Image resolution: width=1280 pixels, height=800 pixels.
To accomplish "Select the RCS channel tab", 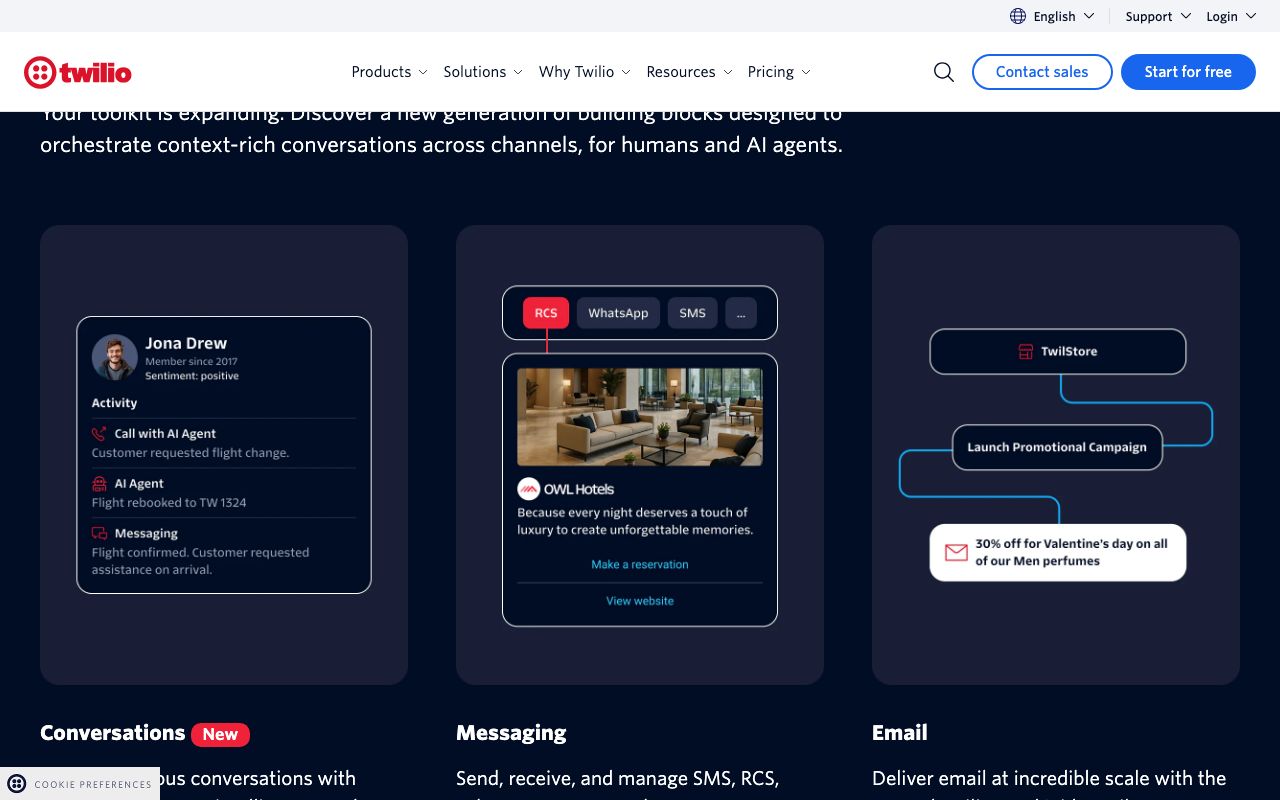I will [x=546, y=313].
